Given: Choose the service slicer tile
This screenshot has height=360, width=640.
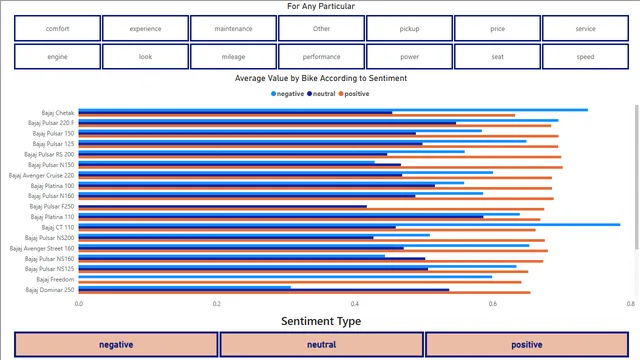Looking at the screenshot, I should click(585, 29).
